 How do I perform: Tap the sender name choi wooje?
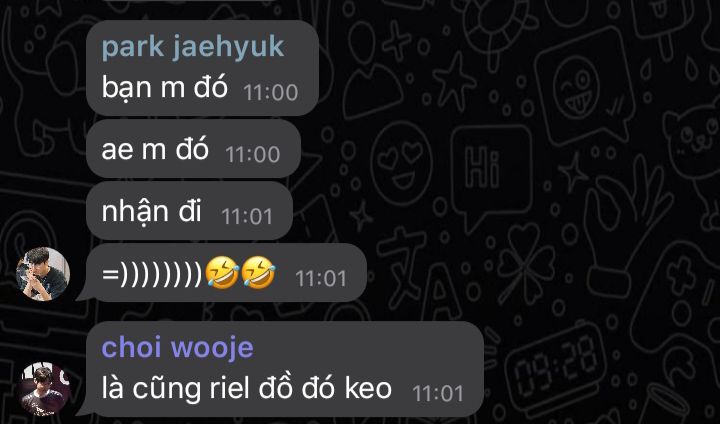178,347
